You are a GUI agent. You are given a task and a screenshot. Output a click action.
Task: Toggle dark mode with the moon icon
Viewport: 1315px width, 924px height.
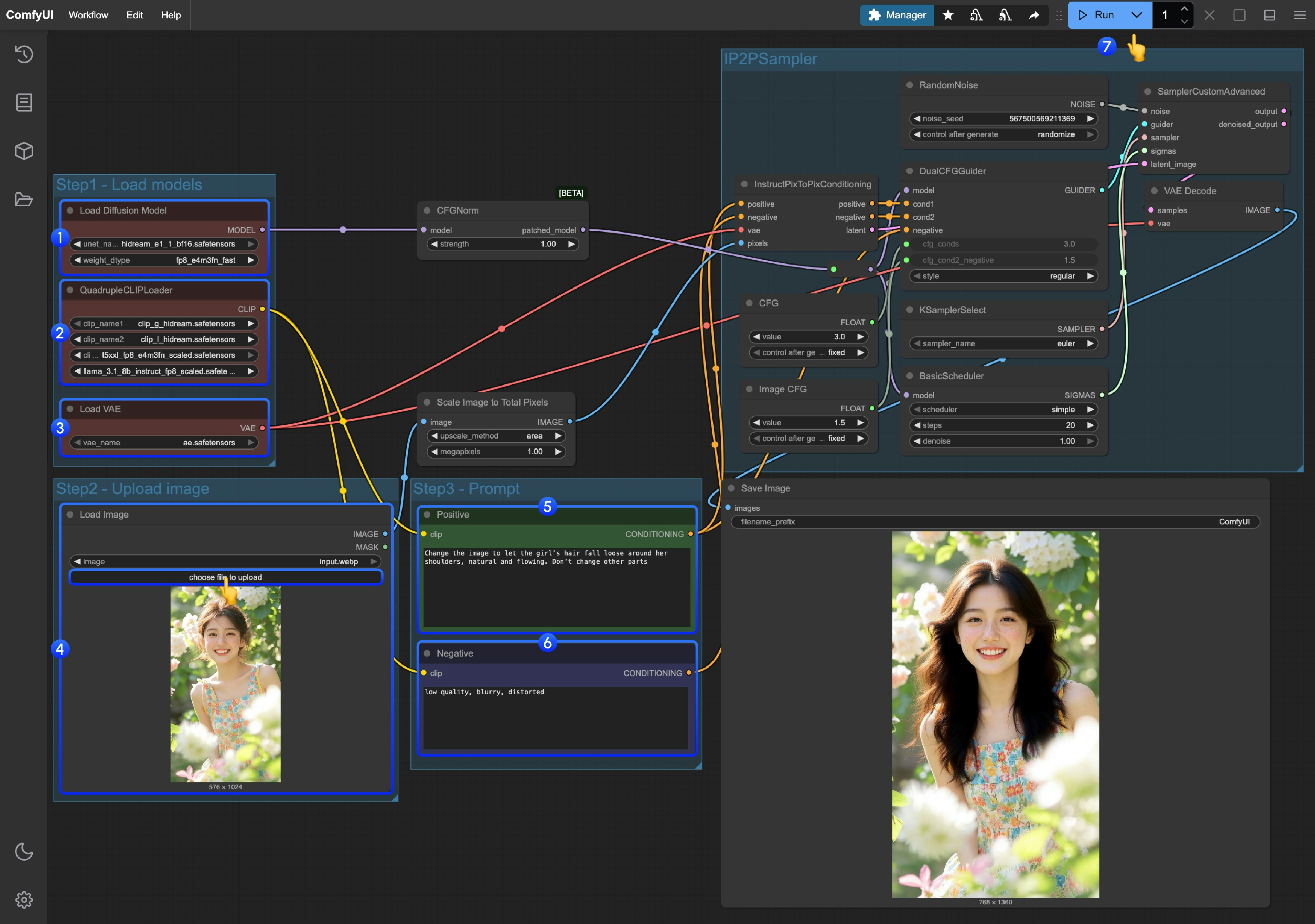[x=24, y=852]
